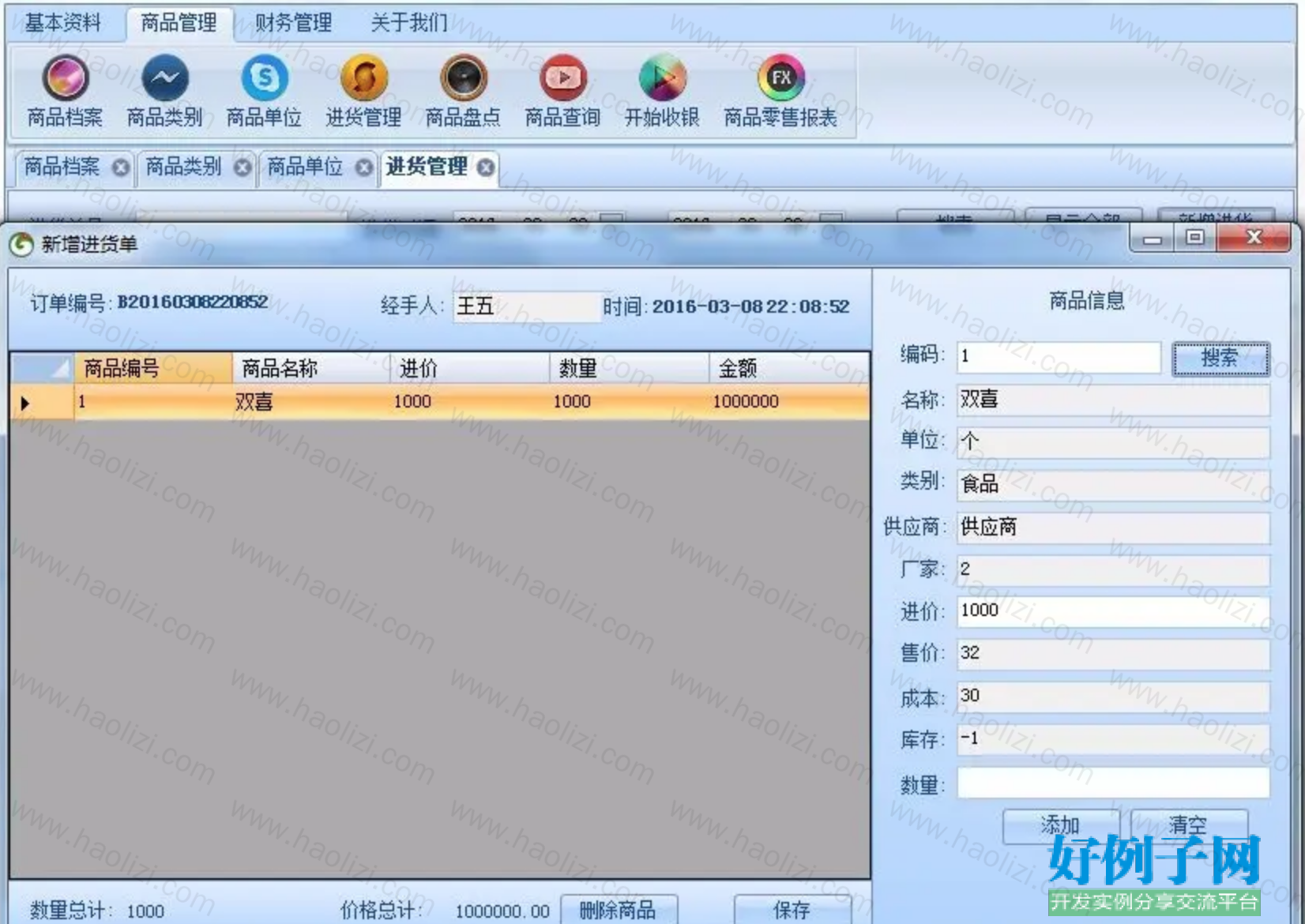The height and width of the screenshot is (924, 1305).
Task: Click the 成本 field showing 30
Action: pyautogui.click(x=1113, y=697)
